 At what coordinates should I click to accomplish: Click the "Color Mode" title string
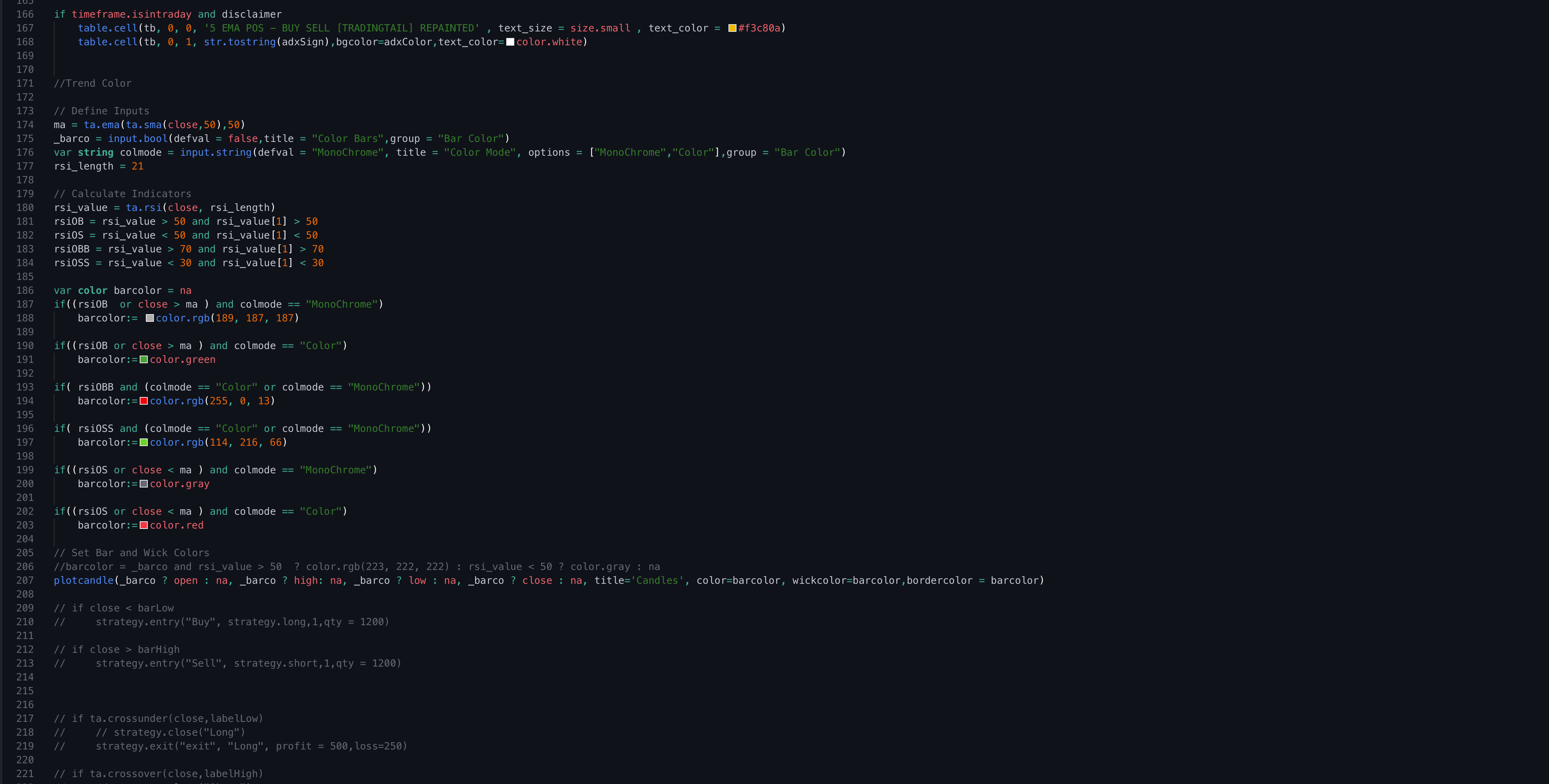click(480, 153)
